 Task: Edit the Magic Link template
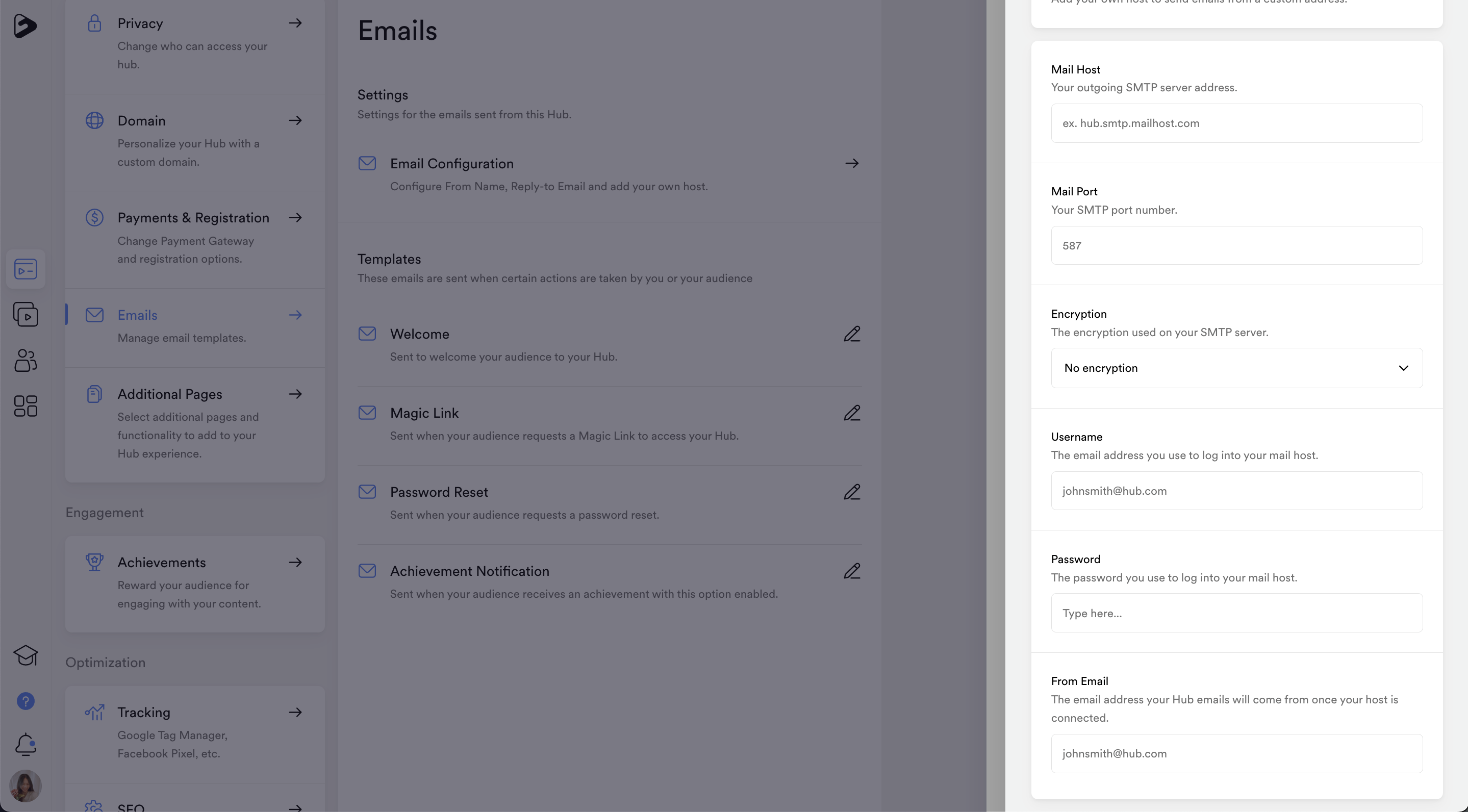[851, 413]
